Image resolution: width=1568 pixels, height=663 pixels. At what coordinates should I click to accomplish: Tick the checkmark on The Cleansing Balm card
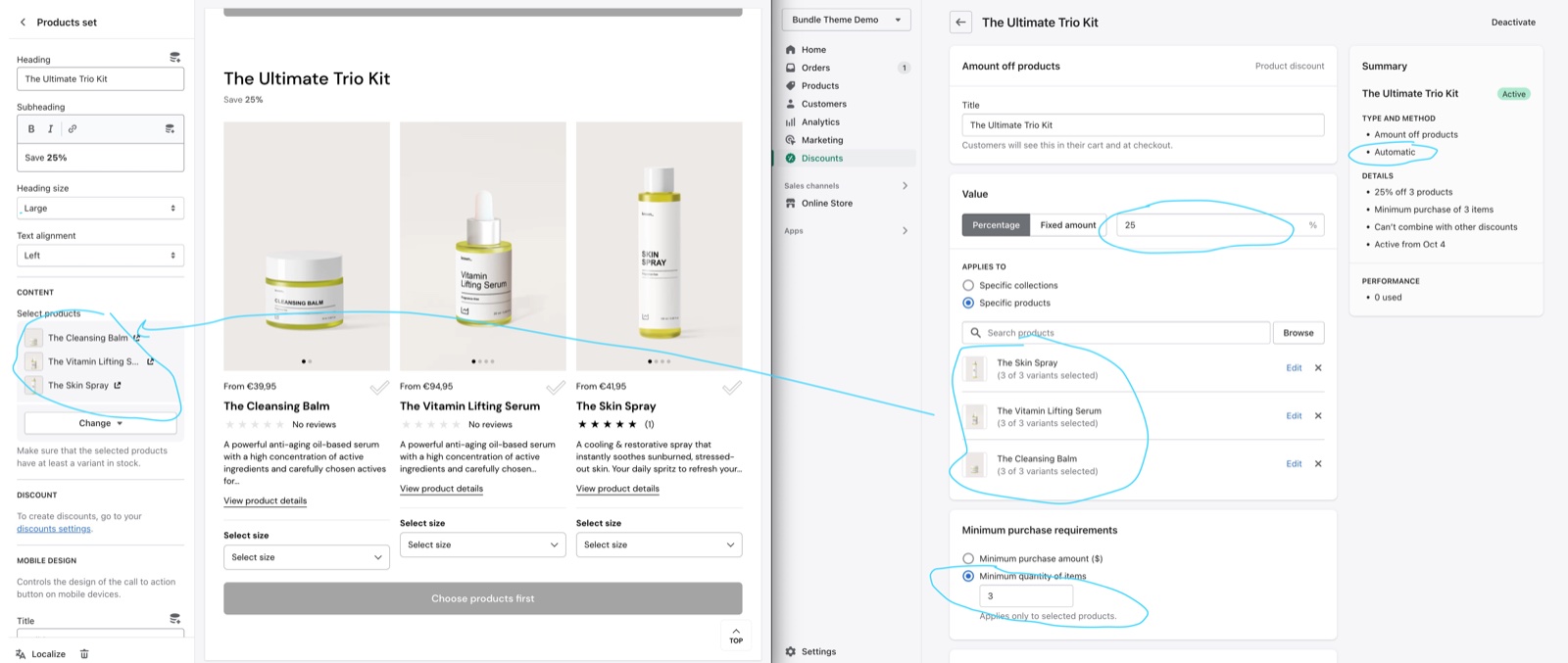[x=379, y=388]
